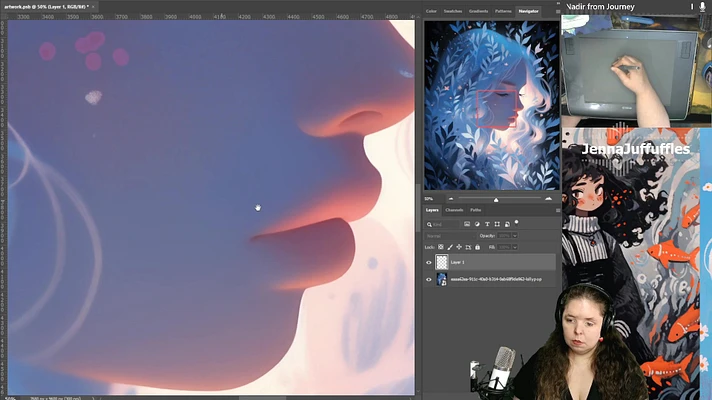Click the Navigator zoom slider handle

coord(496,200)
